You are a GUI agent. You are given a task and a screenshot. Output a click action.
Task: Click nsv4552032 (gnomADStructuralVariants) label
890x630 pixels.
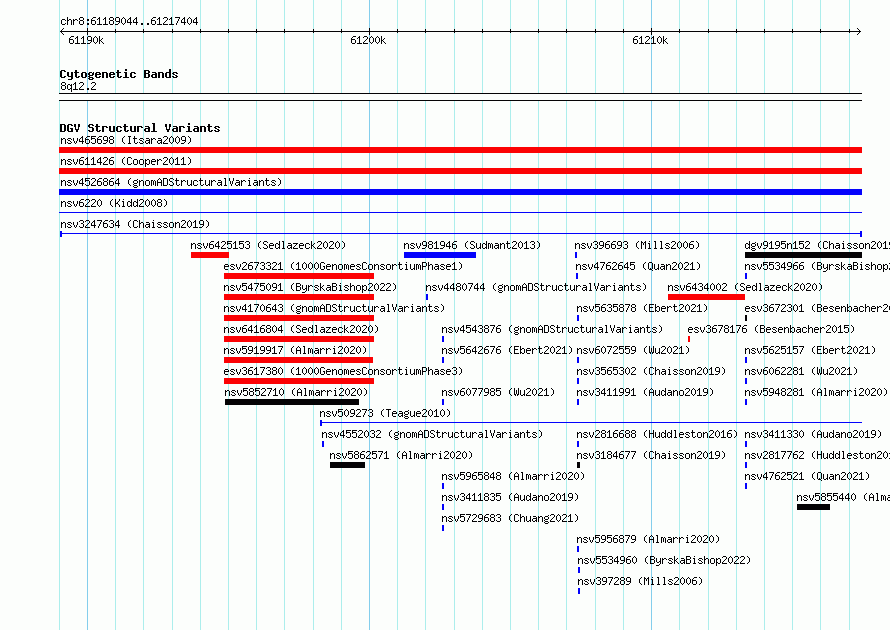click(432, 434)
